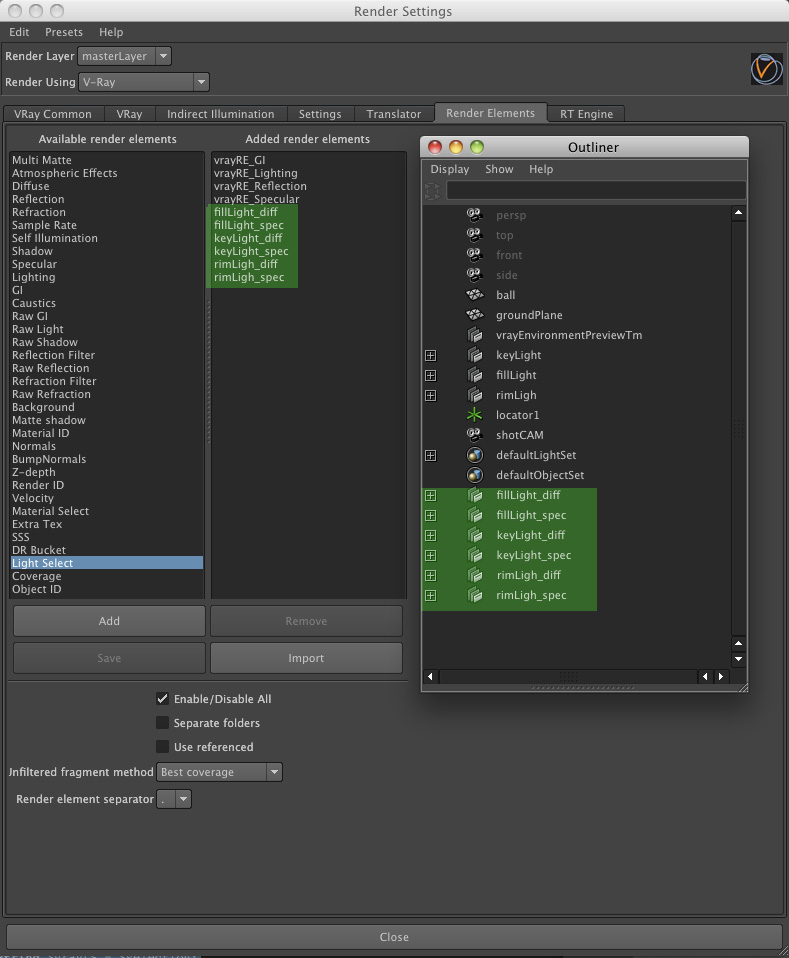The width and height of the screenshot is (789, 958).
Task: Click the front camera icon in Outliner
Action: click(x=475, y=255)
